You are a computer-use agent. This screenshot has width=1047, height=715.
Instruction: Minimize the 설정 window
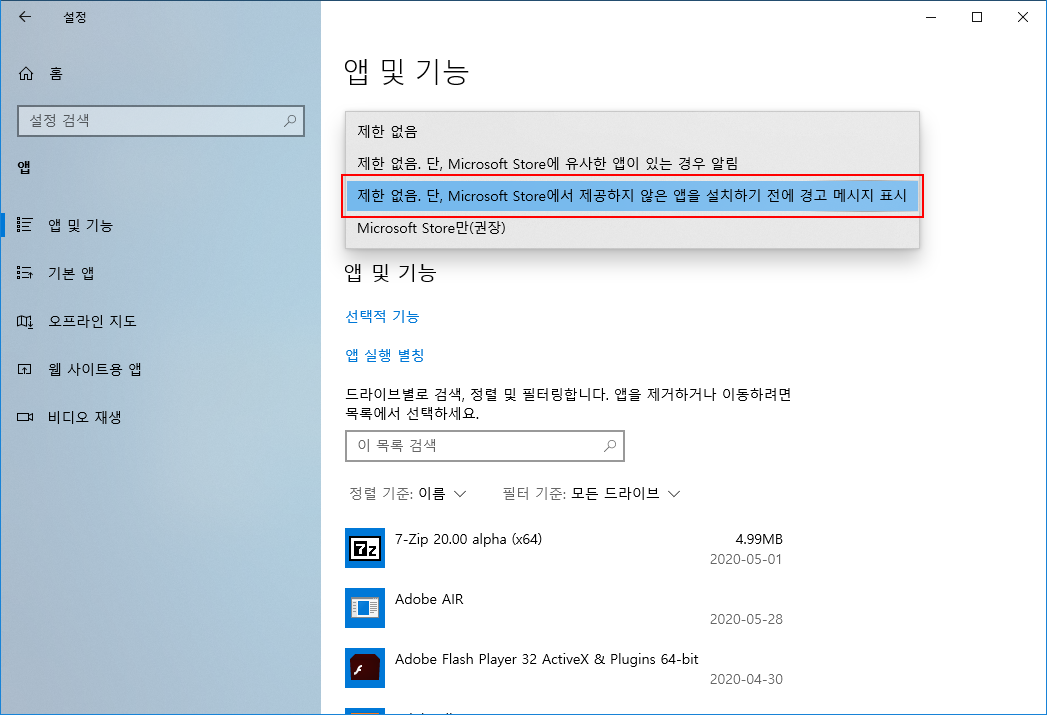click(x=931, y=17)
